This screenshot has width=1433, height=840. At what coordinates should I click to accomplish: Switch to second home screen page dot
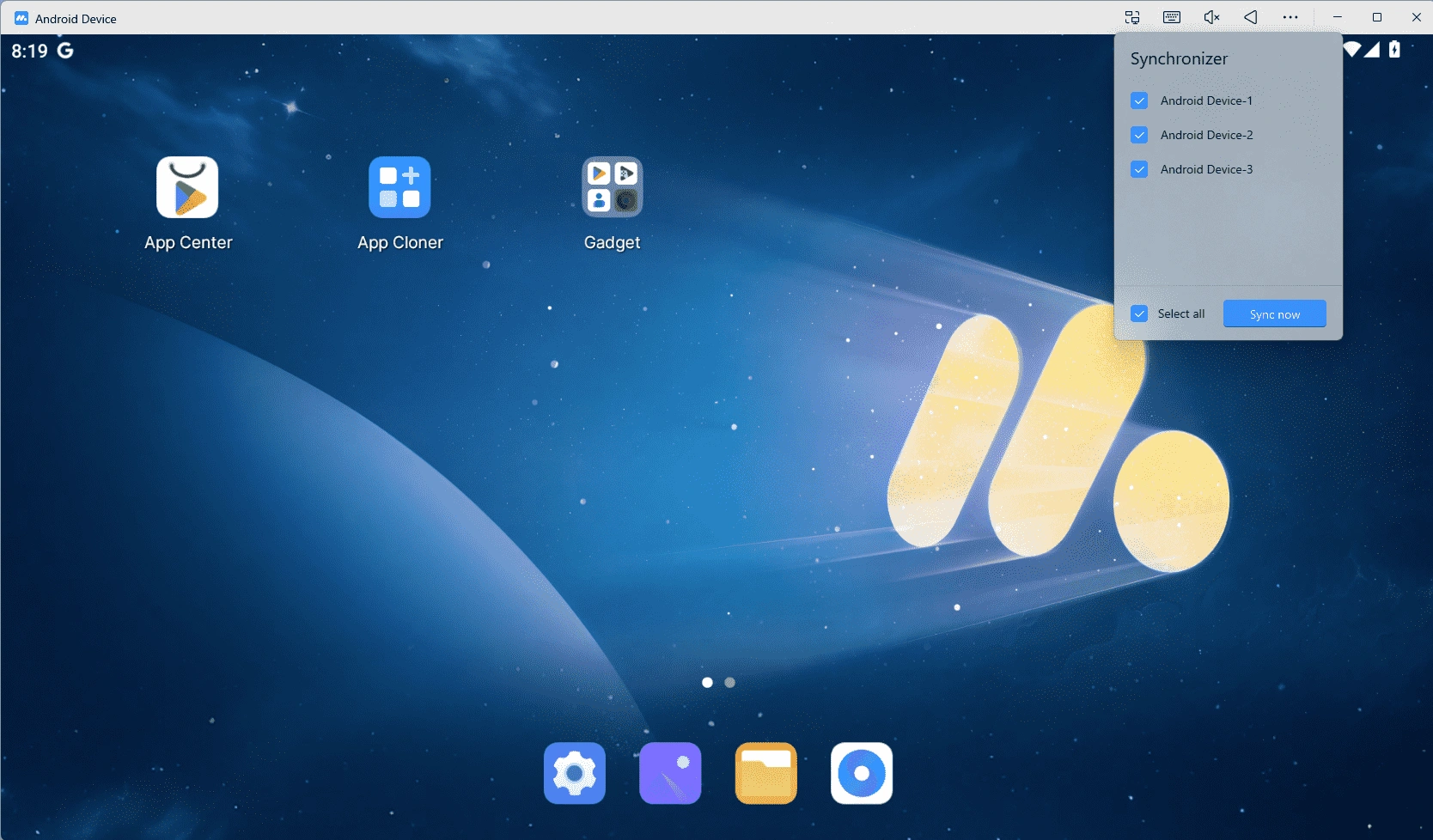pos(729,683)
